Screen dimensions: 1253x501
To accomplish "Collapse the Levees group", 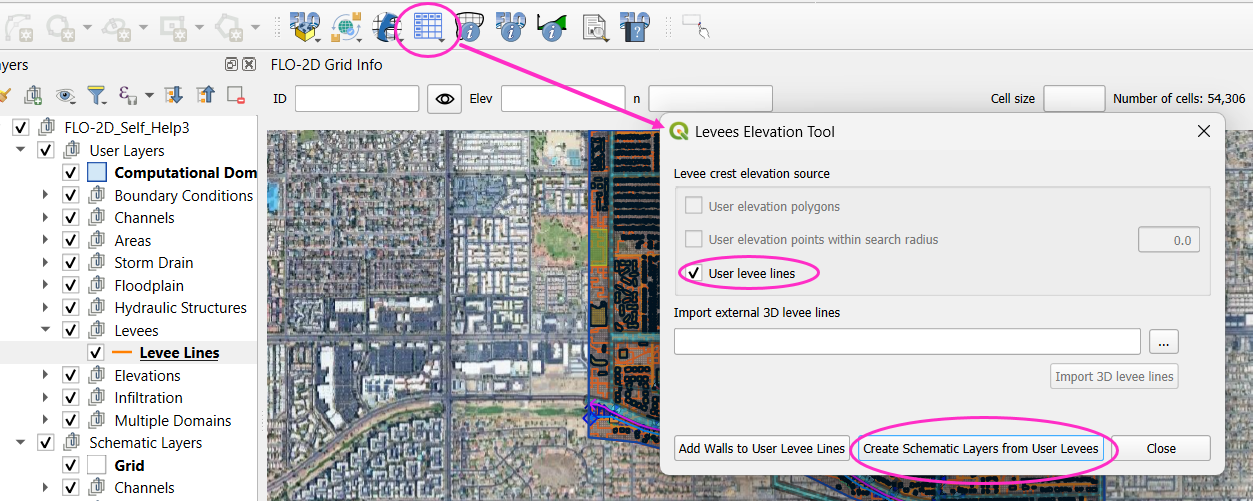I will 45,330.
